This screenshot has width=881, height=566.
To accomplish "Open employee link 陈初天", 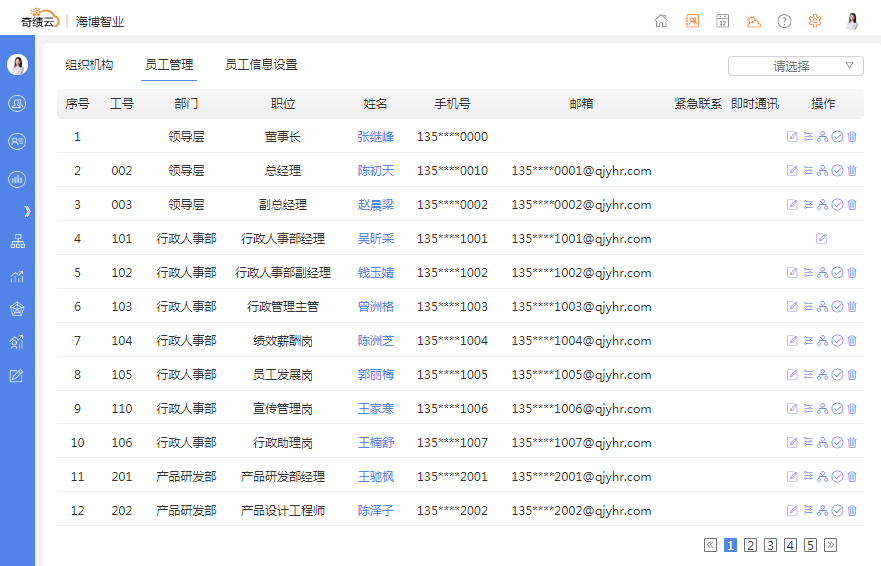I will click(375, 171).
